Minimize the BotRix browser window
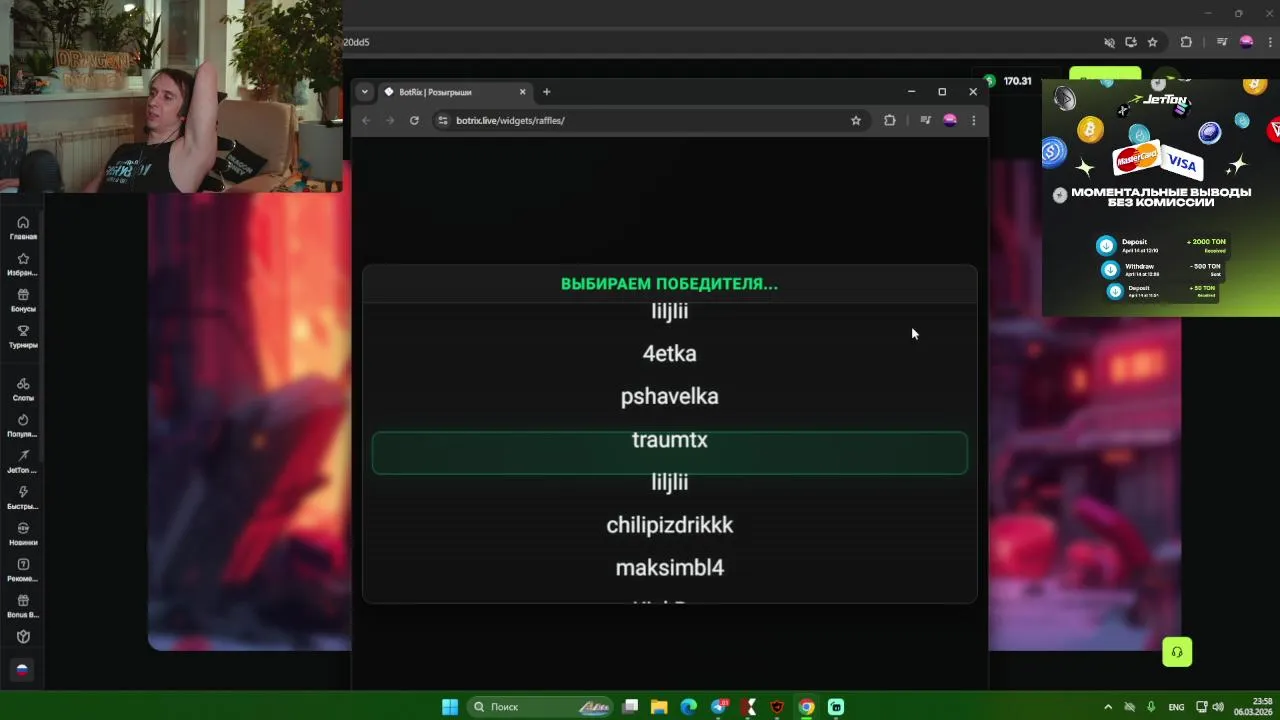 [911, 91]
